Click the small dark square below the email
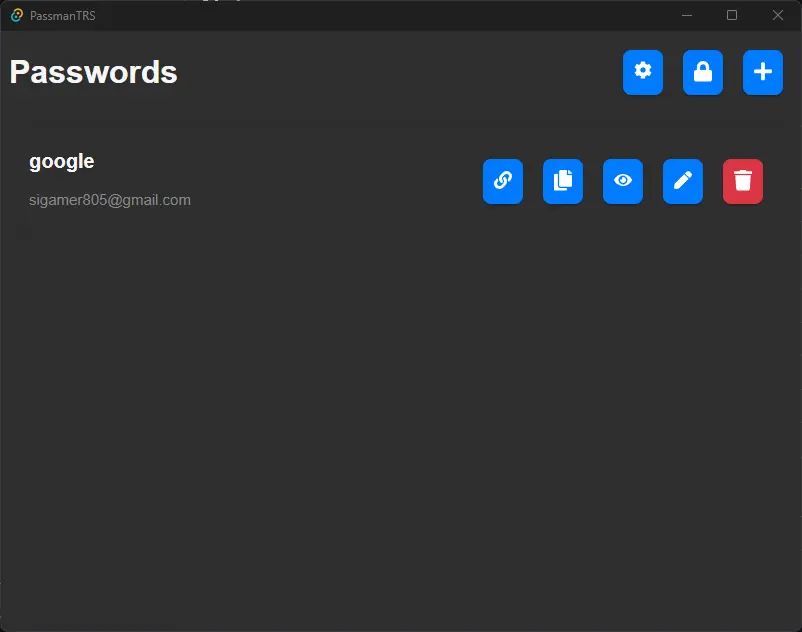 point(23,232)
